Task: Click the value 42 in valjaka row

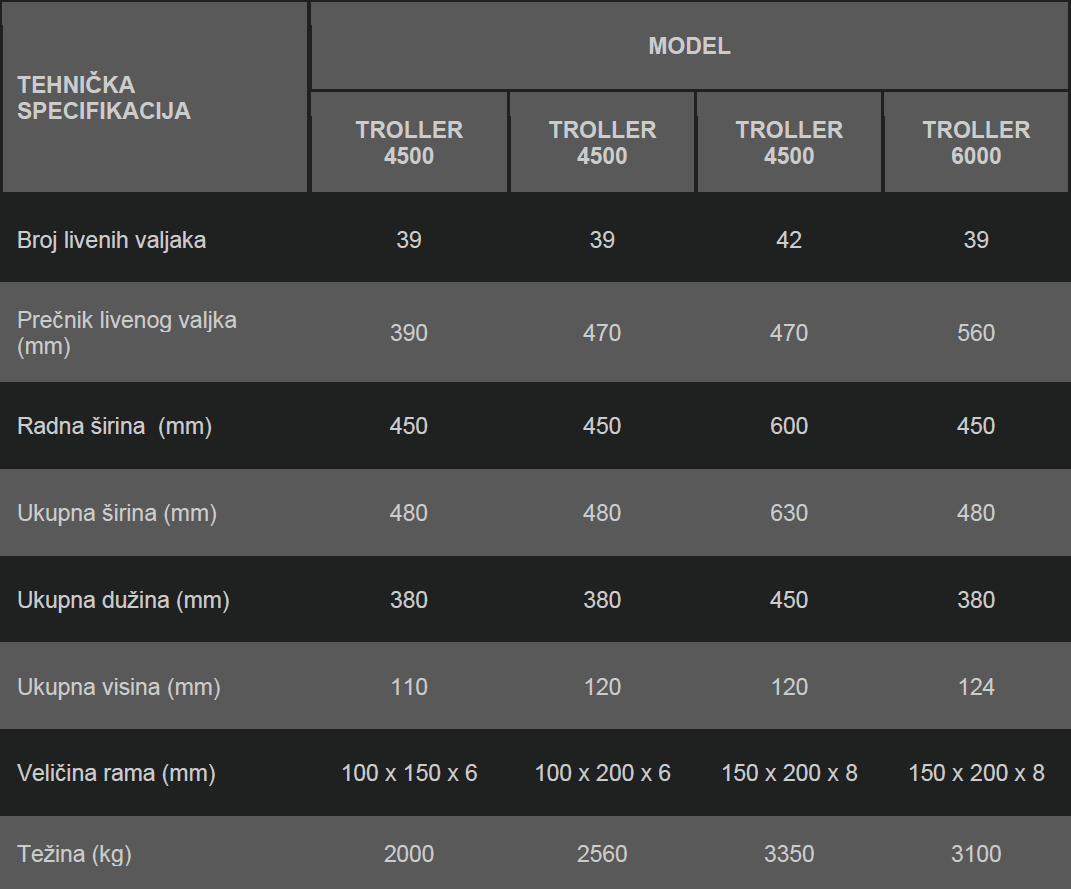Action: (789, 240)
